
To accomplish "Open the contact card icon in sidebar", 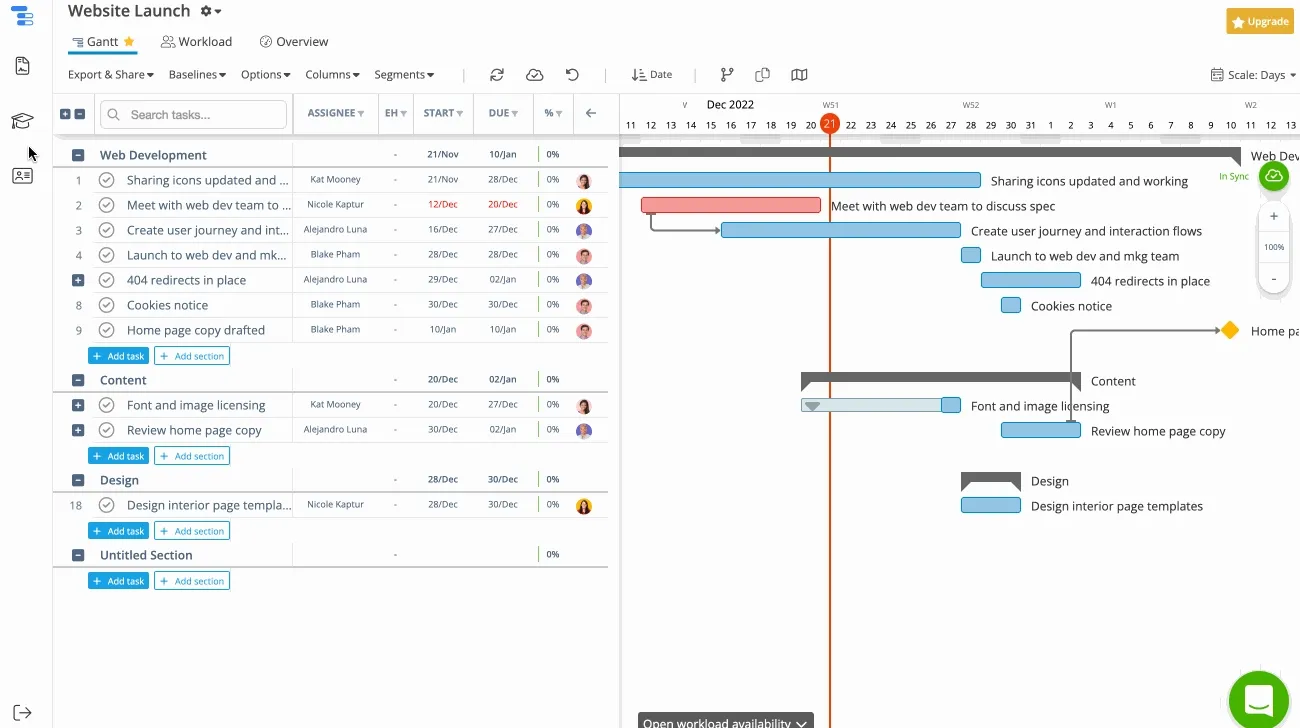I will [22, 176].
